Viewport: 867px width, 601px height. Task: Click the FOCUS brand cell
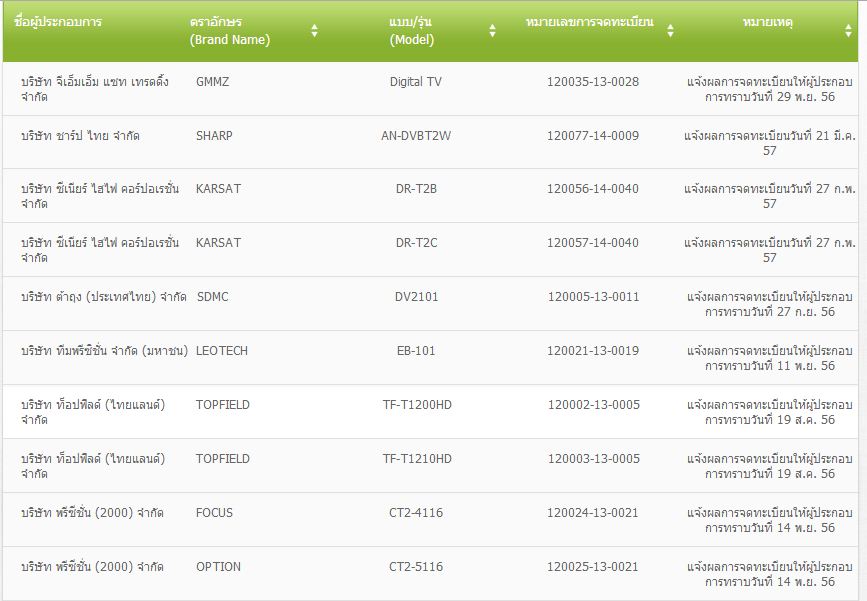[215, 513]
